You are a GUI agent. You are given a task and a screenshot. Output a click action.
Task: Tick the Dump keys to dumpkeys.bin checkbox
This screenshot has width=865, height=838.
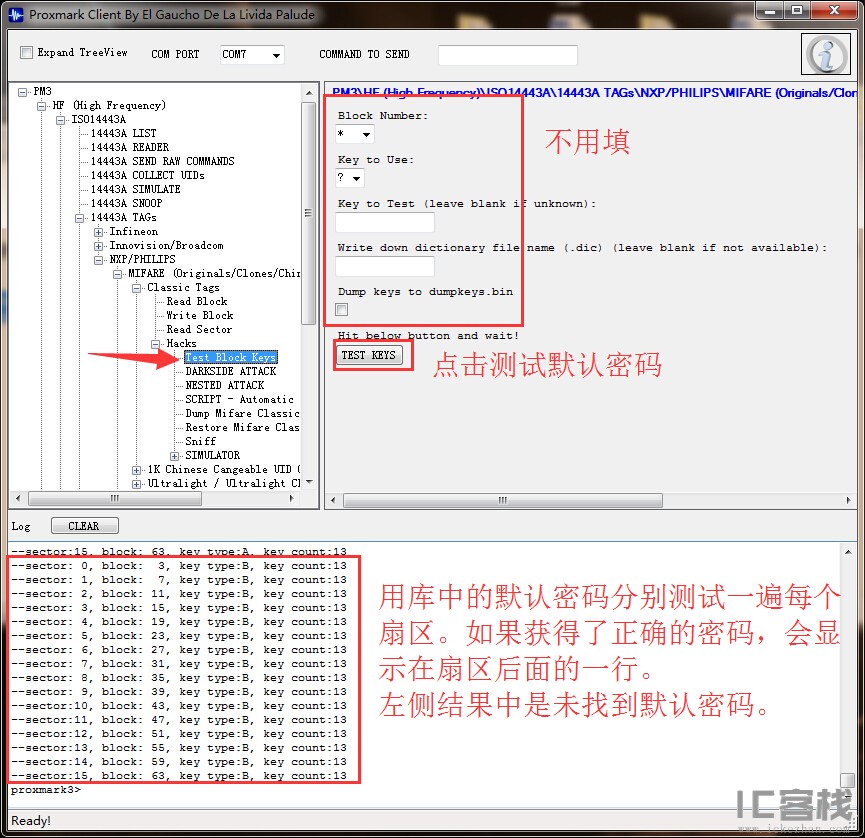tap(342, 309)
